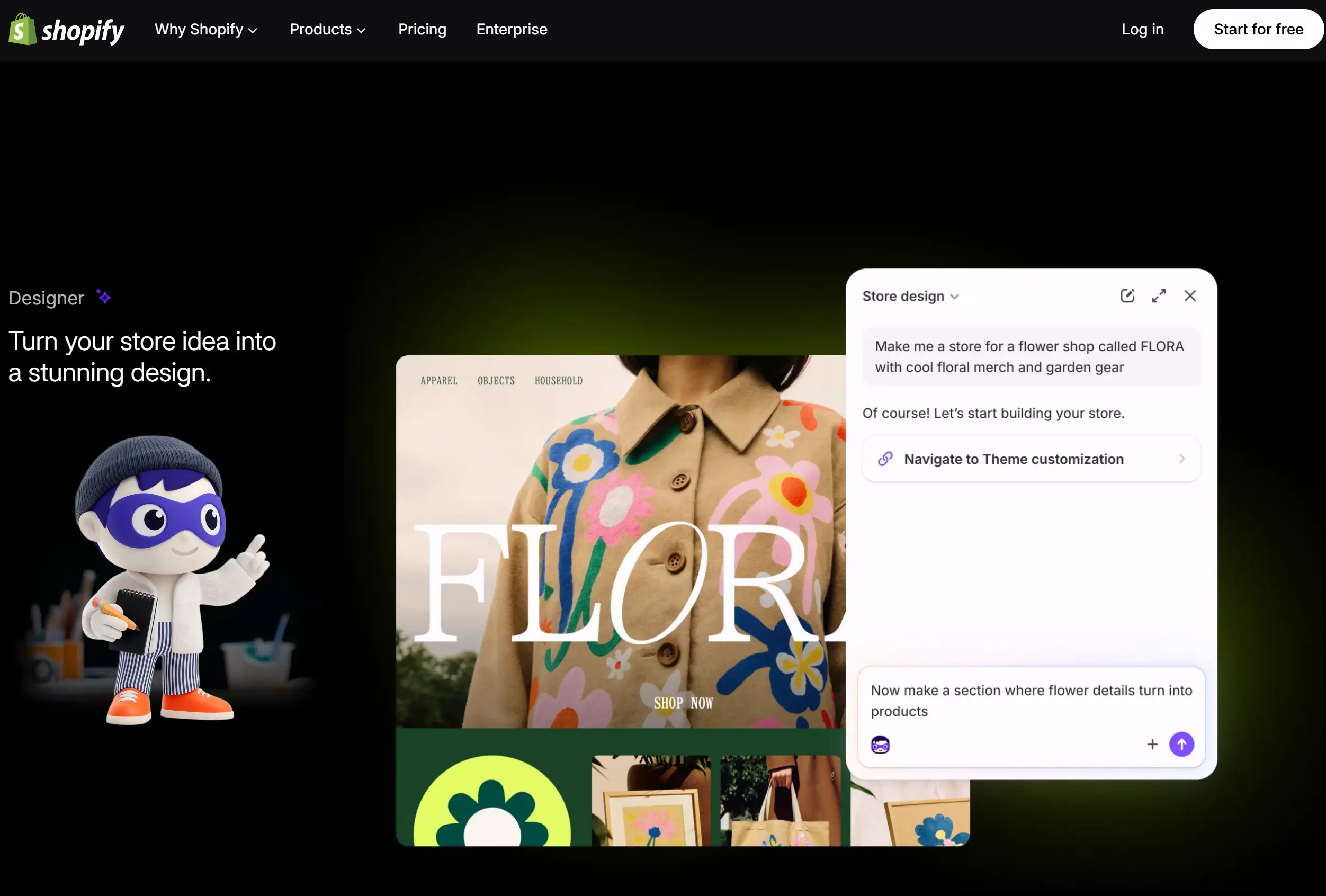Image resolution: width=1326 pixels, height=896 pixels.
Task: Click the new chat compose icon
Action: tap(1127, 295)
